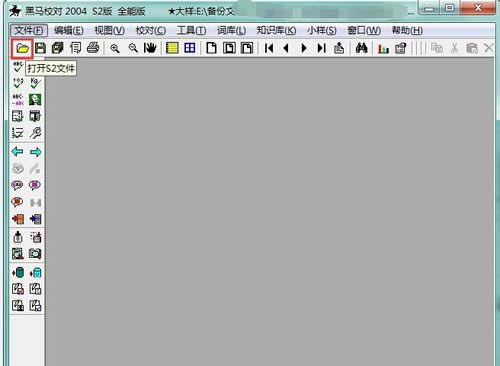Click the greyed-out paste icon
Image resolution: width=500 pixels, height=366 pixels.
[472, 48]
